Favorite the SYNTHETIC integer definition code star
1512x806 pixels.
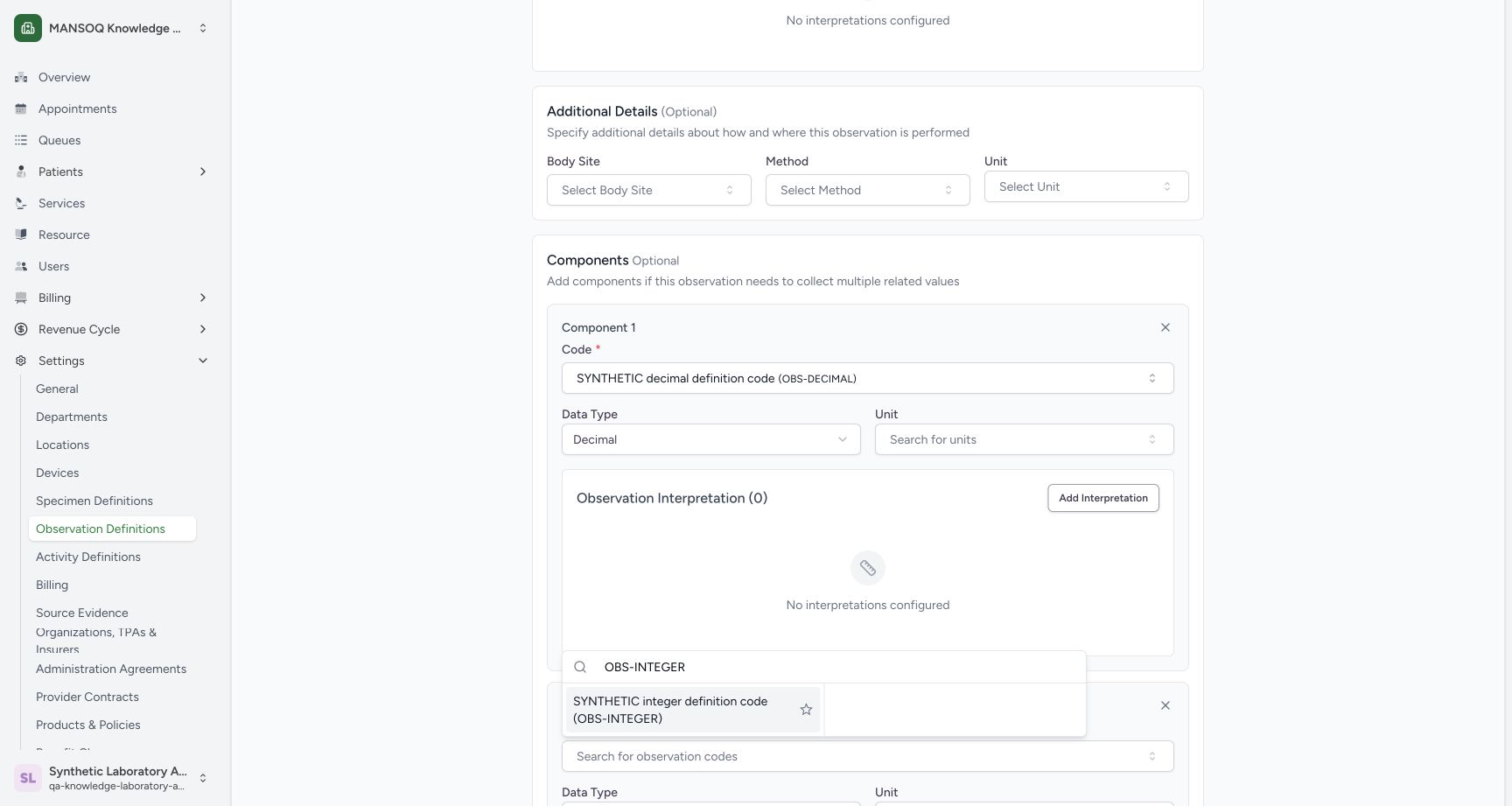click(x=806, y=710)
